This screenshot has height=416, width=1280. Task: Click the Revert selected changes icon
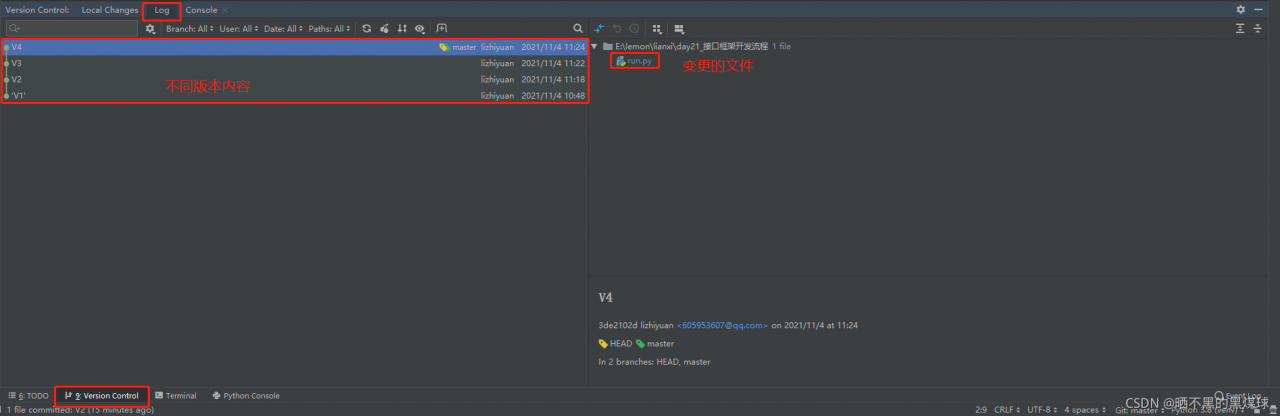click(x=617, y=29)
